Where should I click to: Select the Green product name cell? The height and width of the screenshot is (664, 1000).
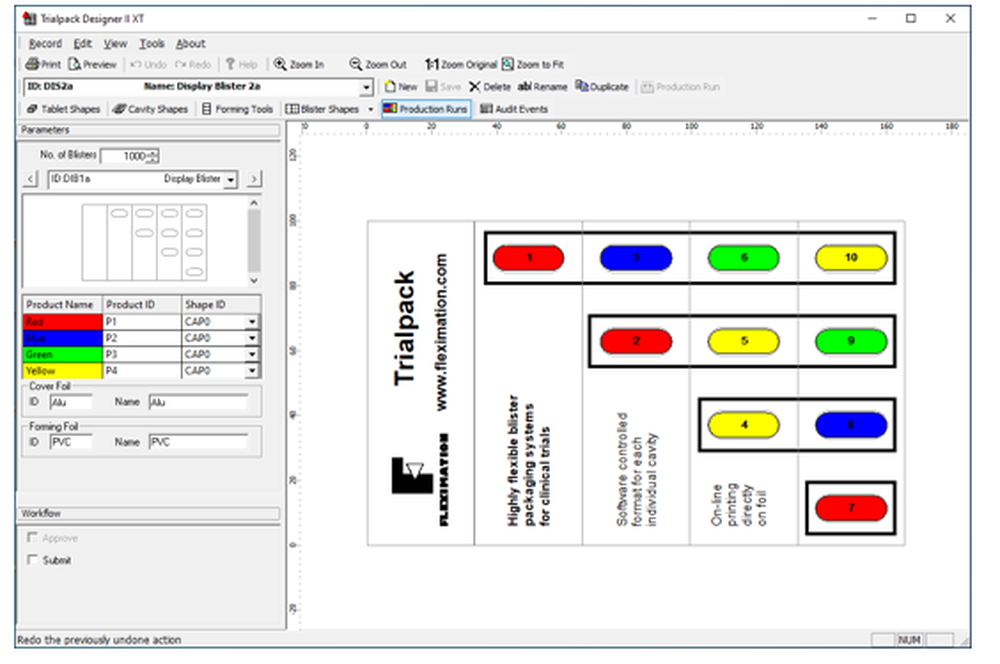coord(62,354)
